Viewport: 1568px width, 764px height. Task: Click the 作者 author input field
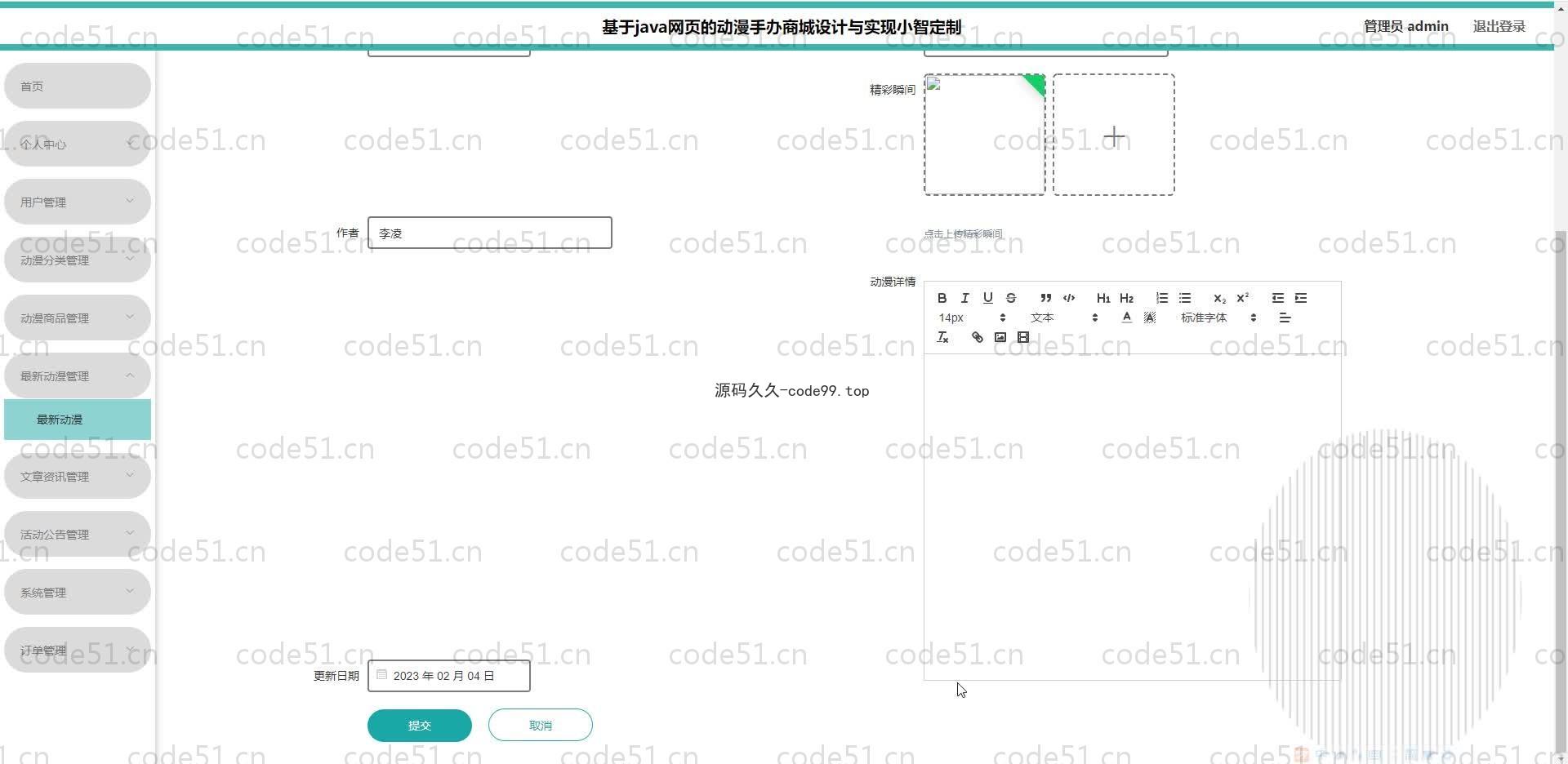point(490,233)
